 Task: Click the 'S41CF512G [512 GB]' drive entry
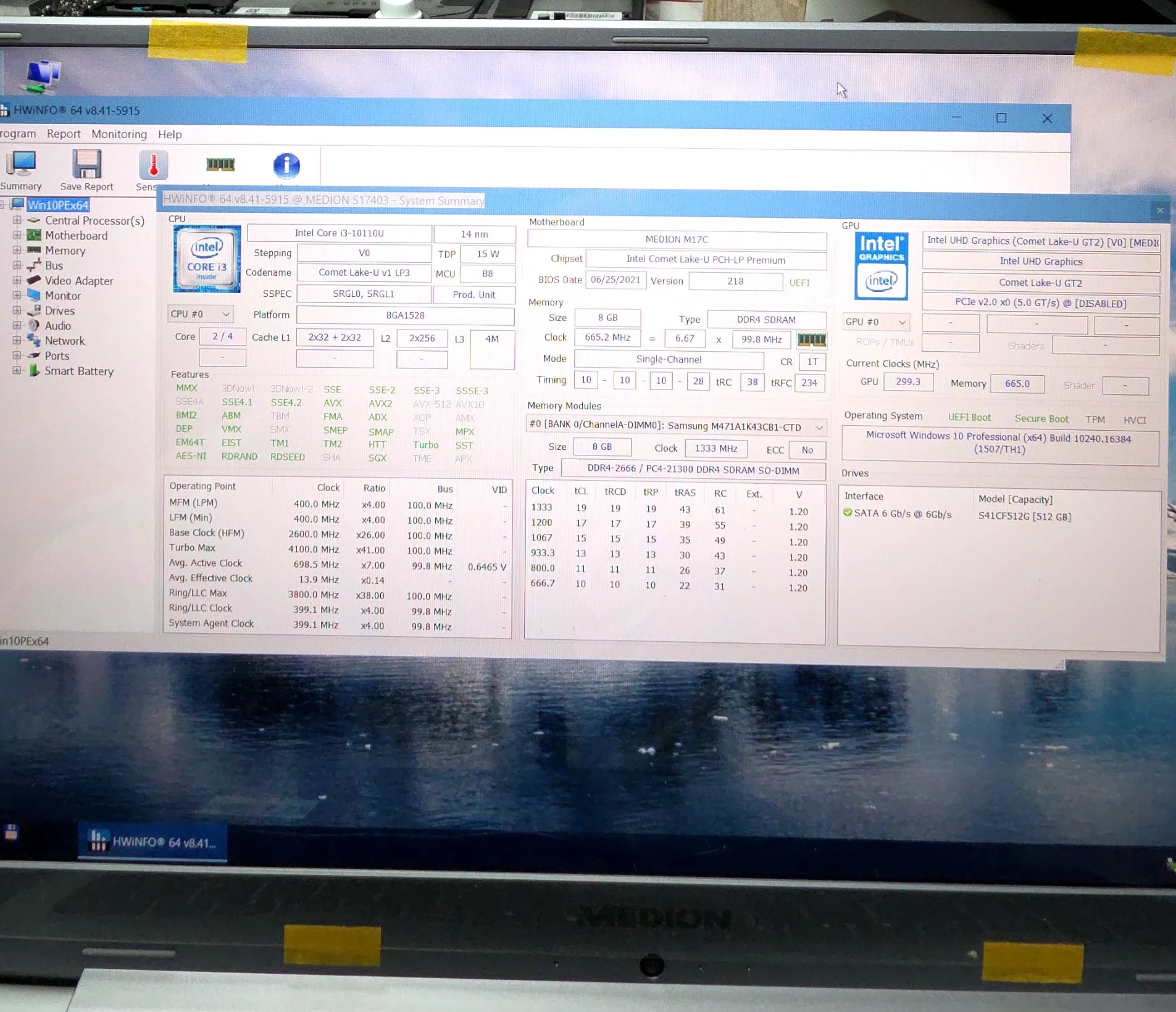click(x=1024, y=516)
